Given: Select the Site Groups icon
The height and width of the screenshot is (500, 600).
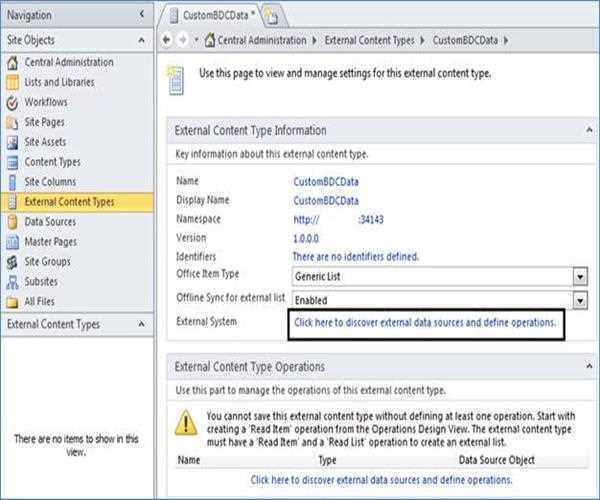Looking at the screenshot, I should [13, 262].
